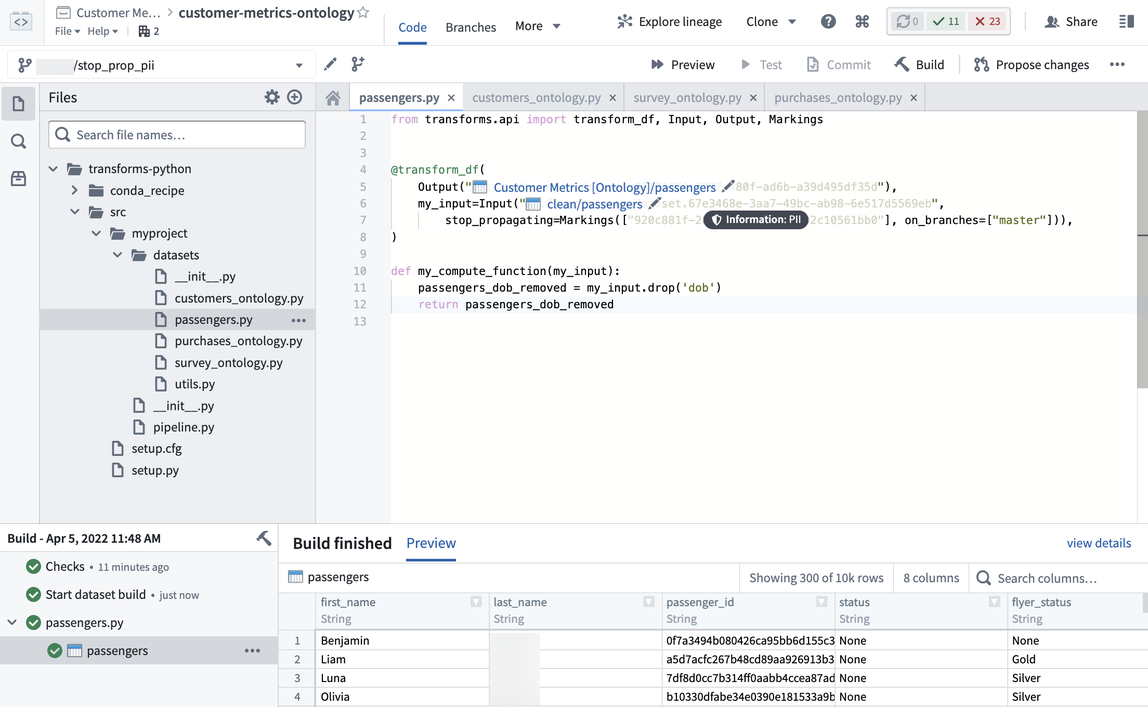Open passengers dataset options in build panel

coord(253,651)
